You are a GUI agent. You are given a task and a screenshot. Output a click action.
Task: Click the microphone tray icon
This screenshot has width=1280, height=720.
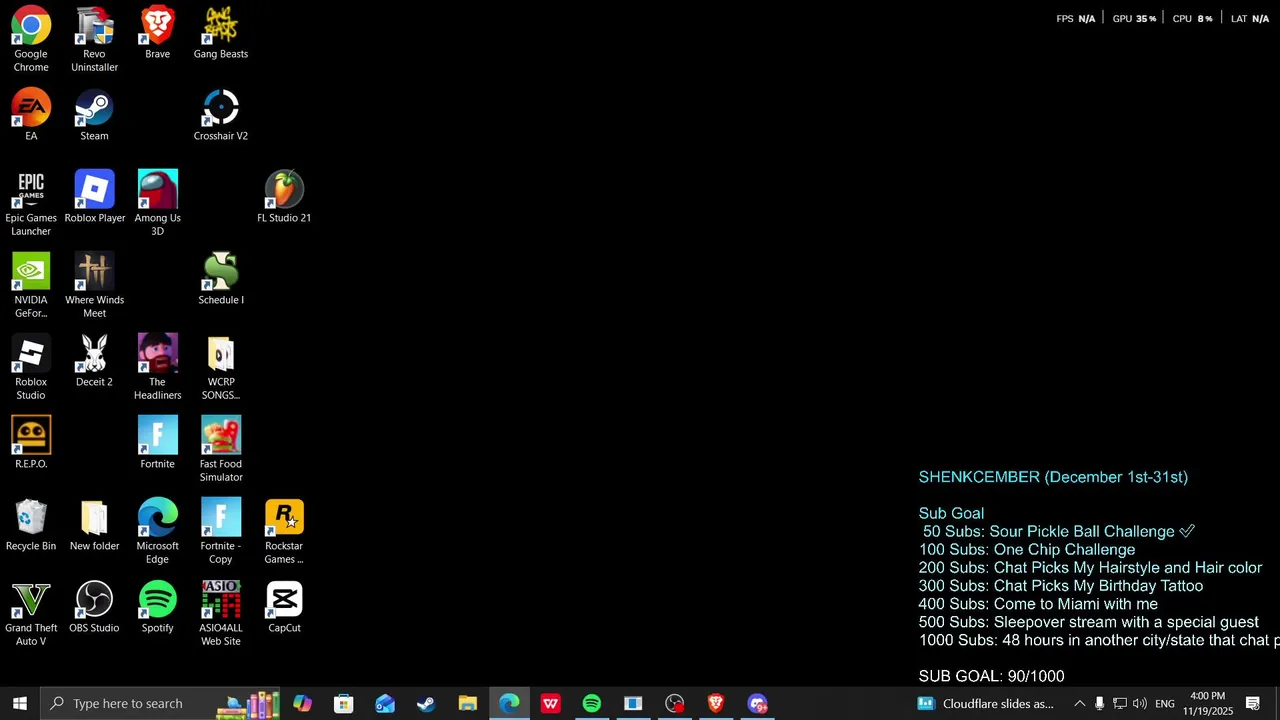pyautogui.click(x=1099, y=704)
